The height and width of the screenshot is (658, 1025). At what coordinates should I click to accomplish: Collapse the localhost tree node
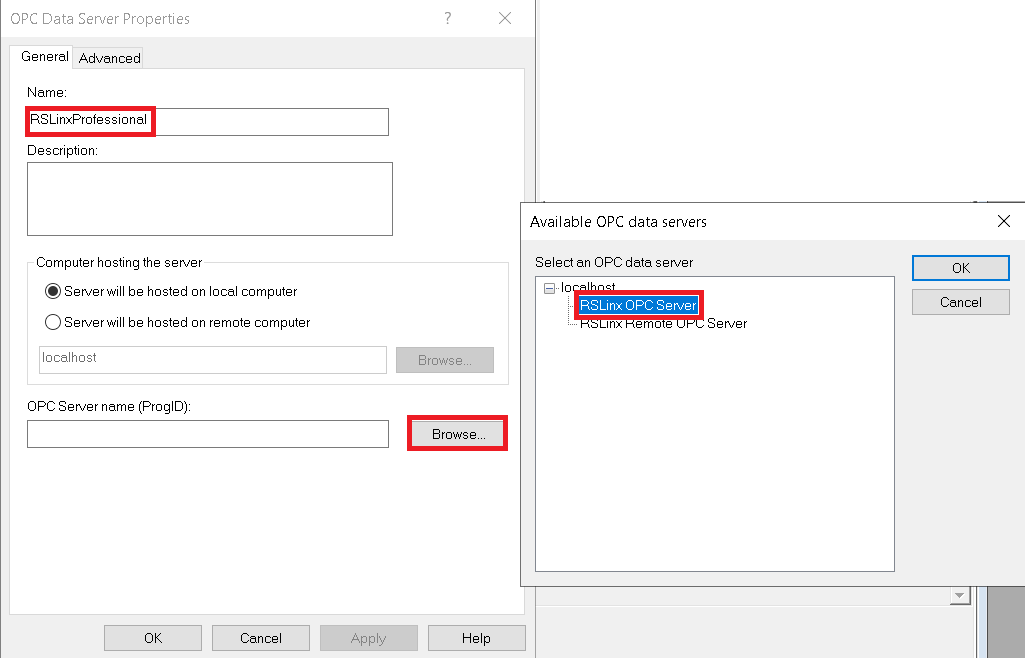point(550,288)
